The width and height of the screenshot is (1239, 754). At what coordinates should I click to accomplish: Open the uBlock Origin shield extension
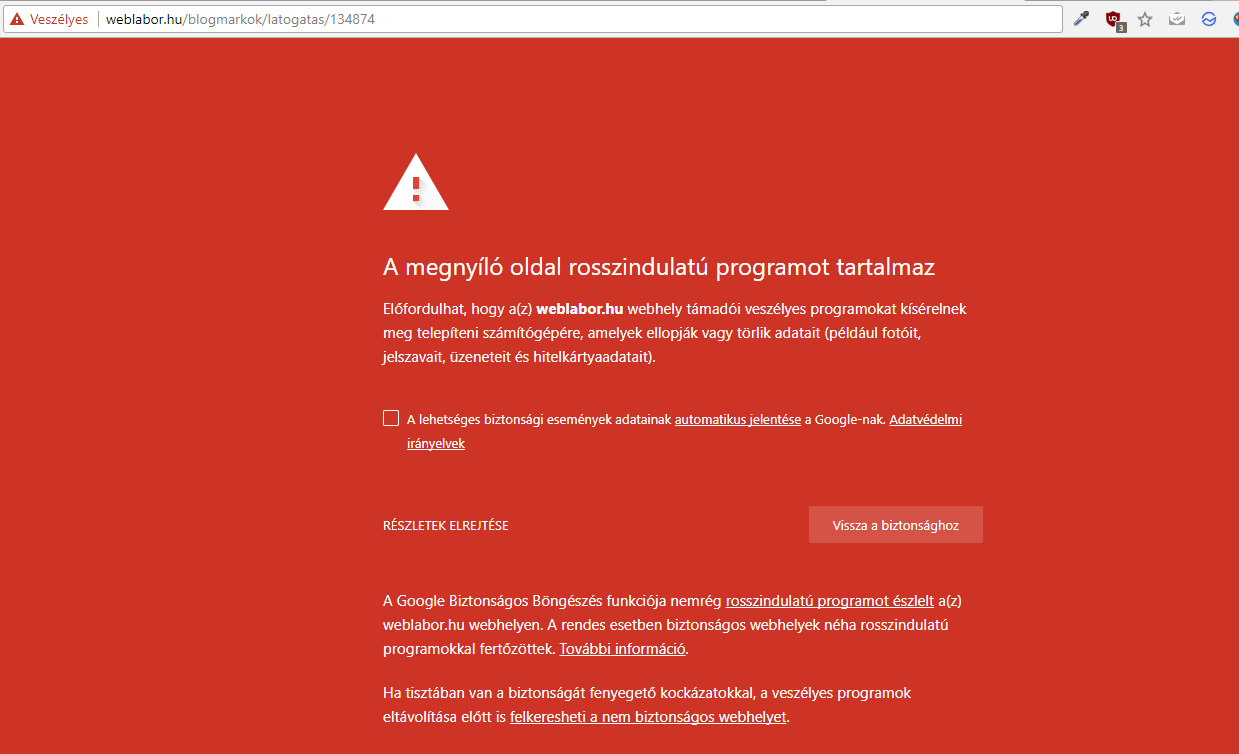click(x=1113, y=19)
